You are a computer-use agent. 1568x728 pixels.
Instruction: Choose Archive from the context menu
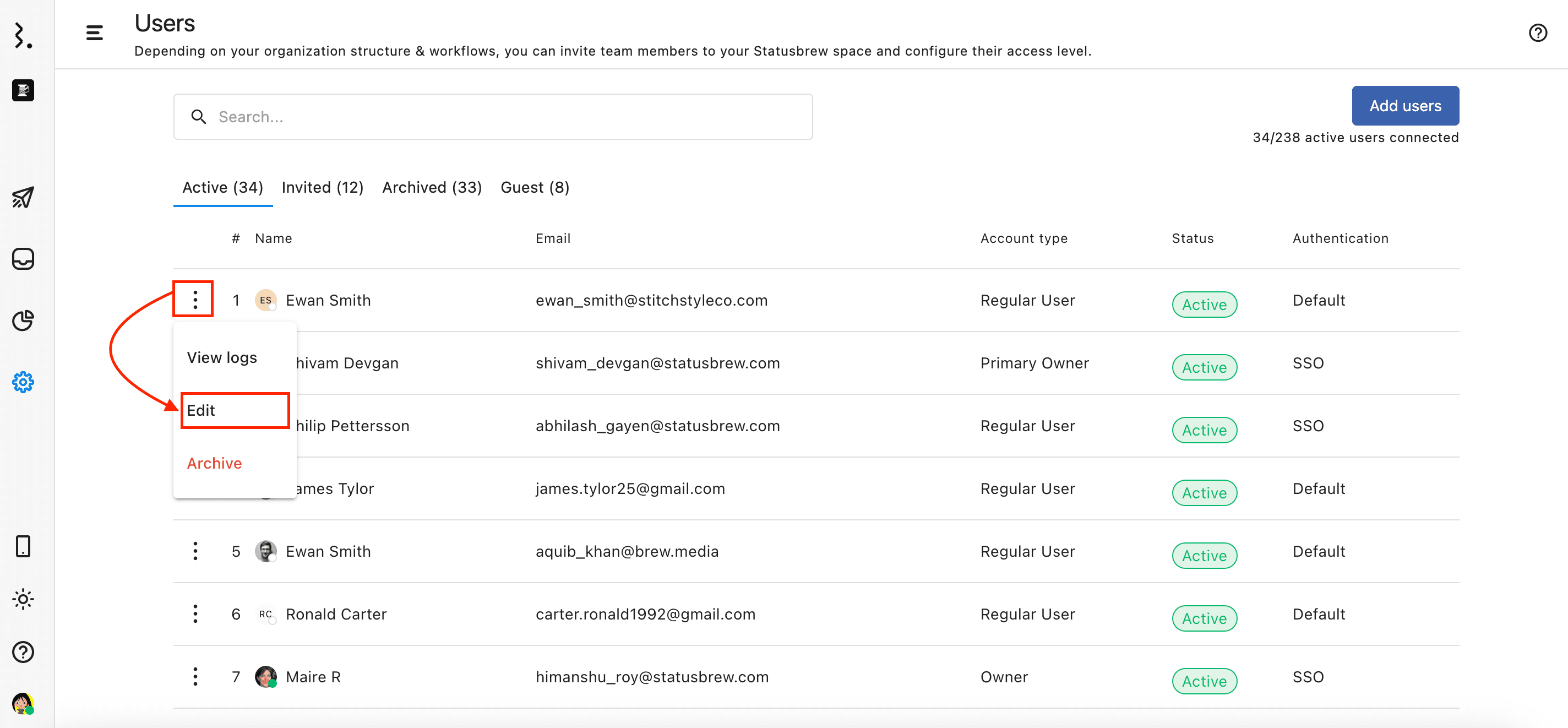point(214,463)
